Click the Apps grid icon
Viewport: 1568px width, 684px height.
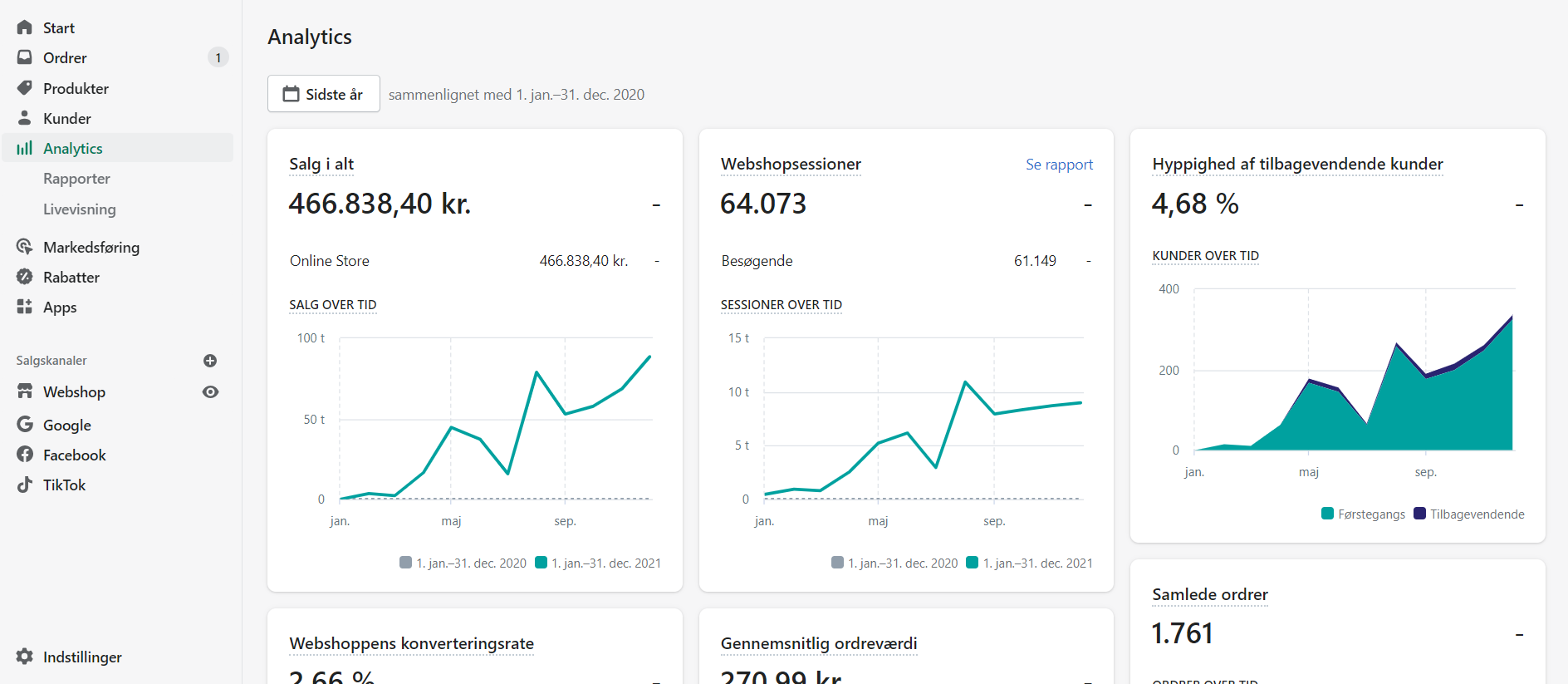pyautogui.click(x=25, y=307)
